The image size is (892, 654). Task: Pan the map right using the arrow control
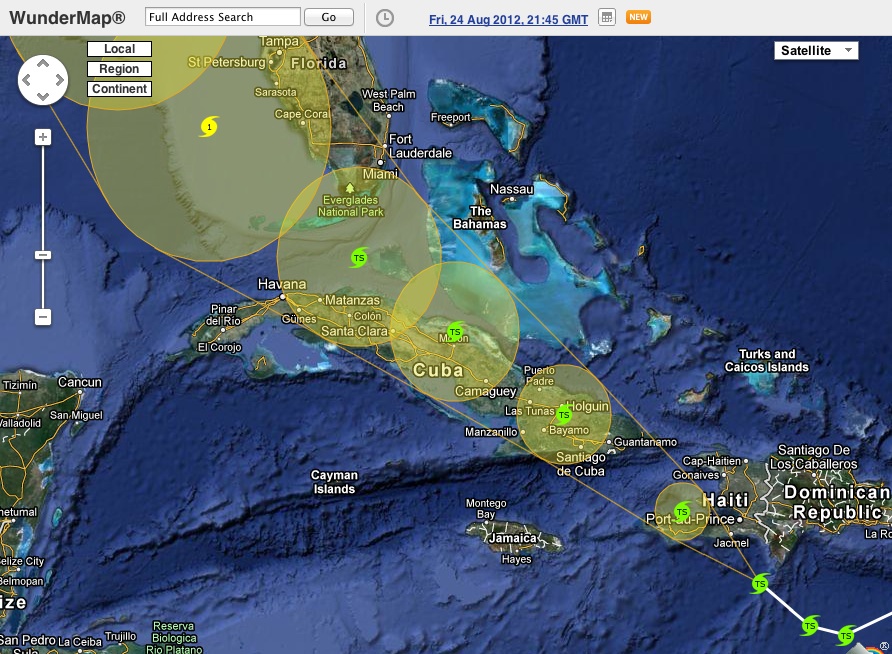(x=58, y=80)
